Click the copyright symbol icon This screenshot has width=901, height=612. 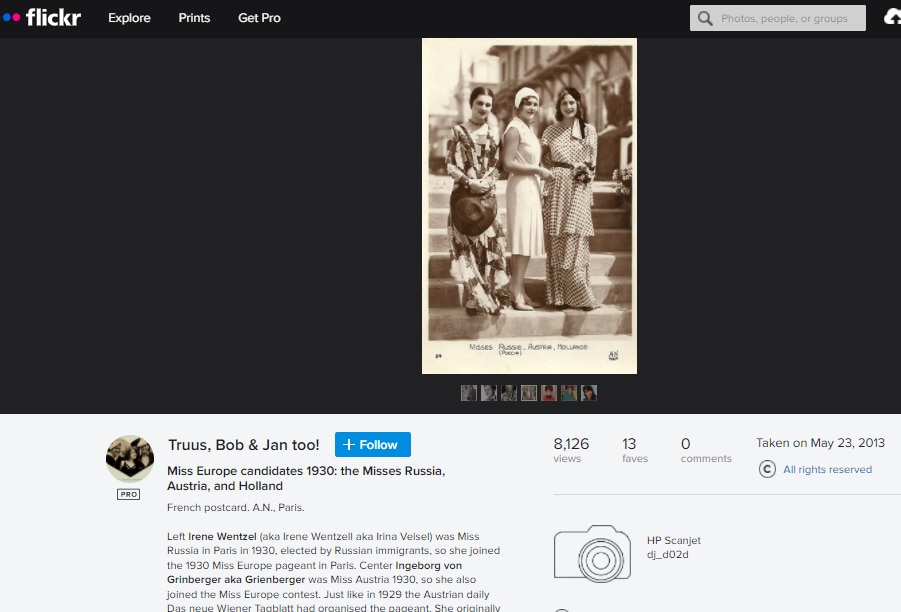(x=767, y=469)
